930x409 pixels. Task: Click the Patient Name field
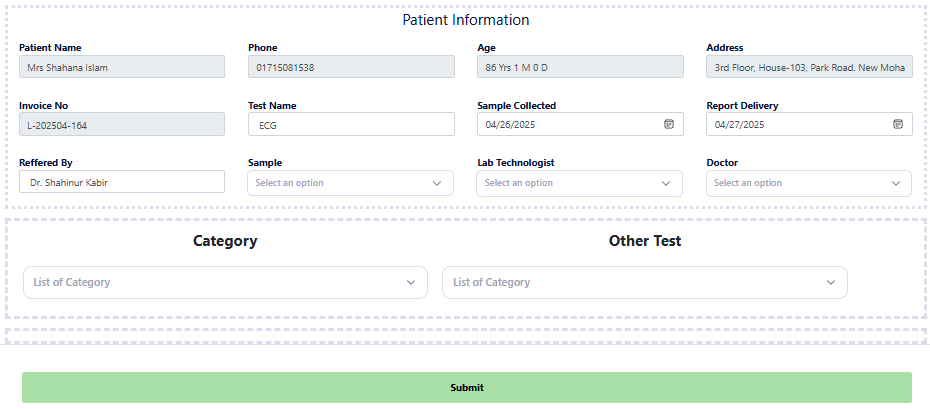pos(121,67)
